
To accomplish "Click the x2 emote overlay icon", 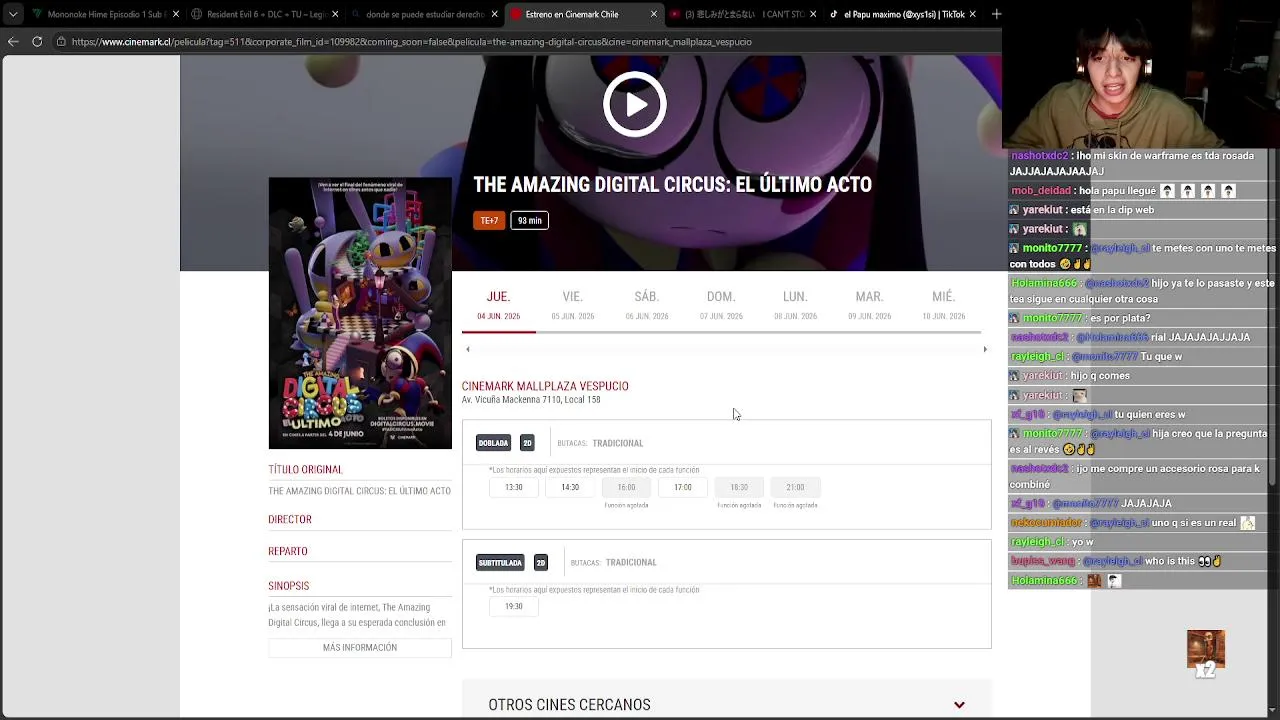I will point(1206,655).
